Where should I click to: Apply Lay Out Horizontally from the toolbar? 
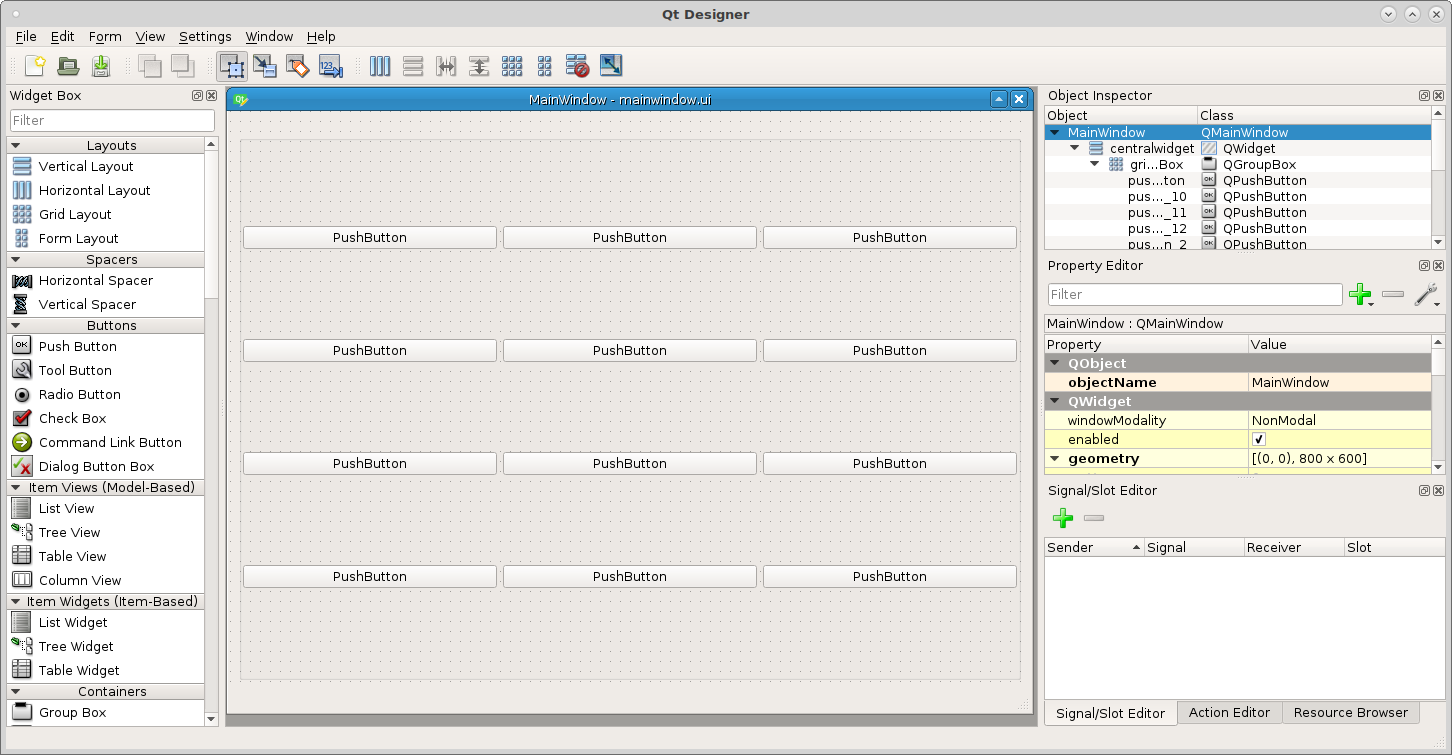(380, 66)
